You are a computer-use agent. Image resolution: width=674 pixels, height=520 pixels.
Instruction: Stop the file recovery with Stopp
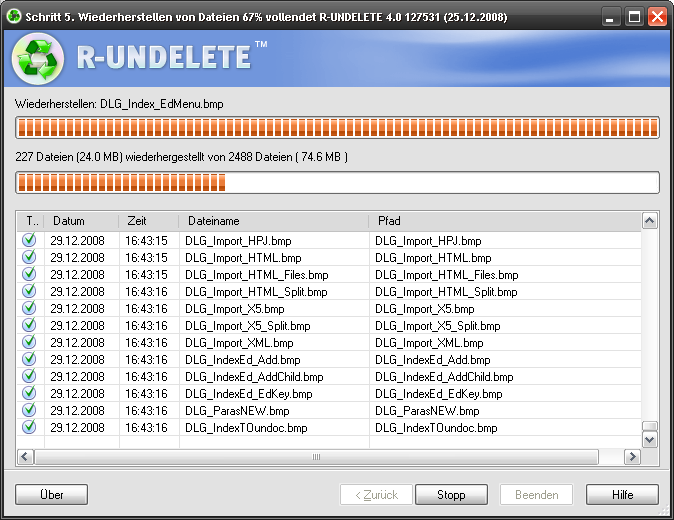451,495
